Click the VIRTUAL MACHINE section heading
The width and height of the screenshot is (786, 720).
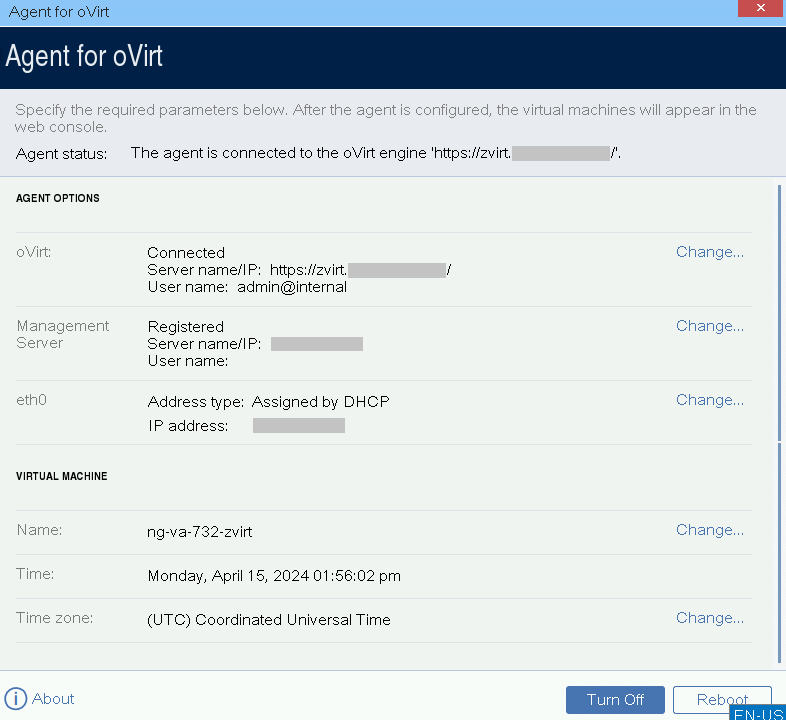pyautogui.click(x=62, y=476)
